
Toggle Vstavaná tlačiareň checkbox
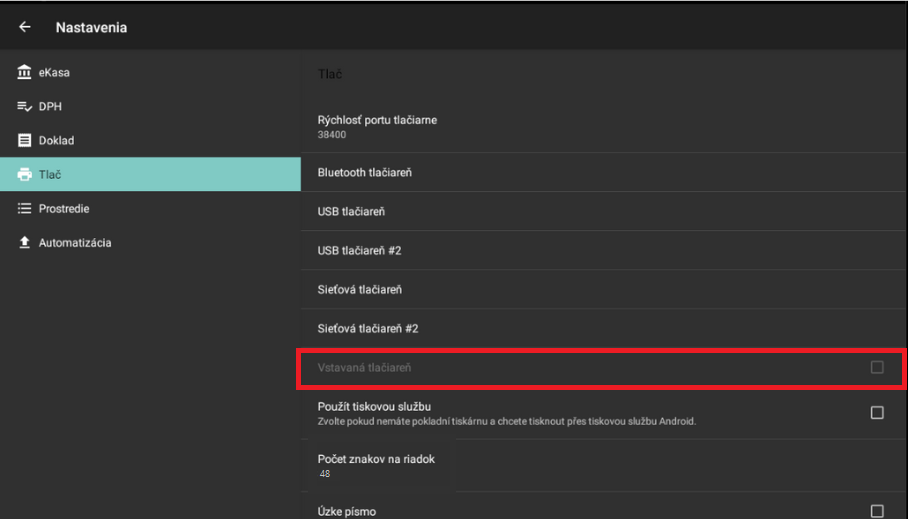pos(877,368)
